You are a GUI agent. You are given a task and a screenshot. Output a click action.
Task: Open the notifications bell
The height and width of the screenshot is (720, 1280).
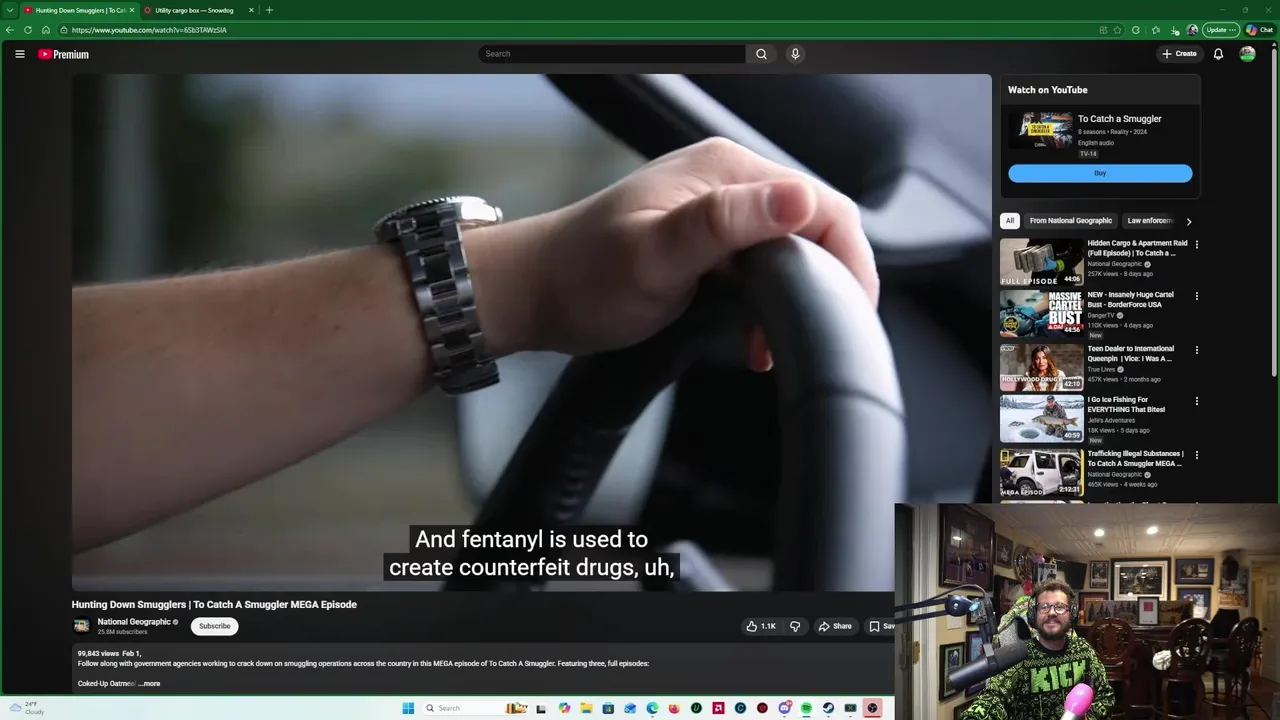click(x=1218, y=54)
